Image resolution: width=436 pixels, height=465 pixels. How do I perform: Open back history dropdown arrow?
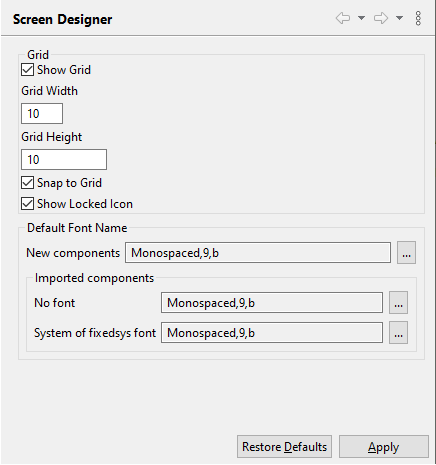click(x=361, y=18)
